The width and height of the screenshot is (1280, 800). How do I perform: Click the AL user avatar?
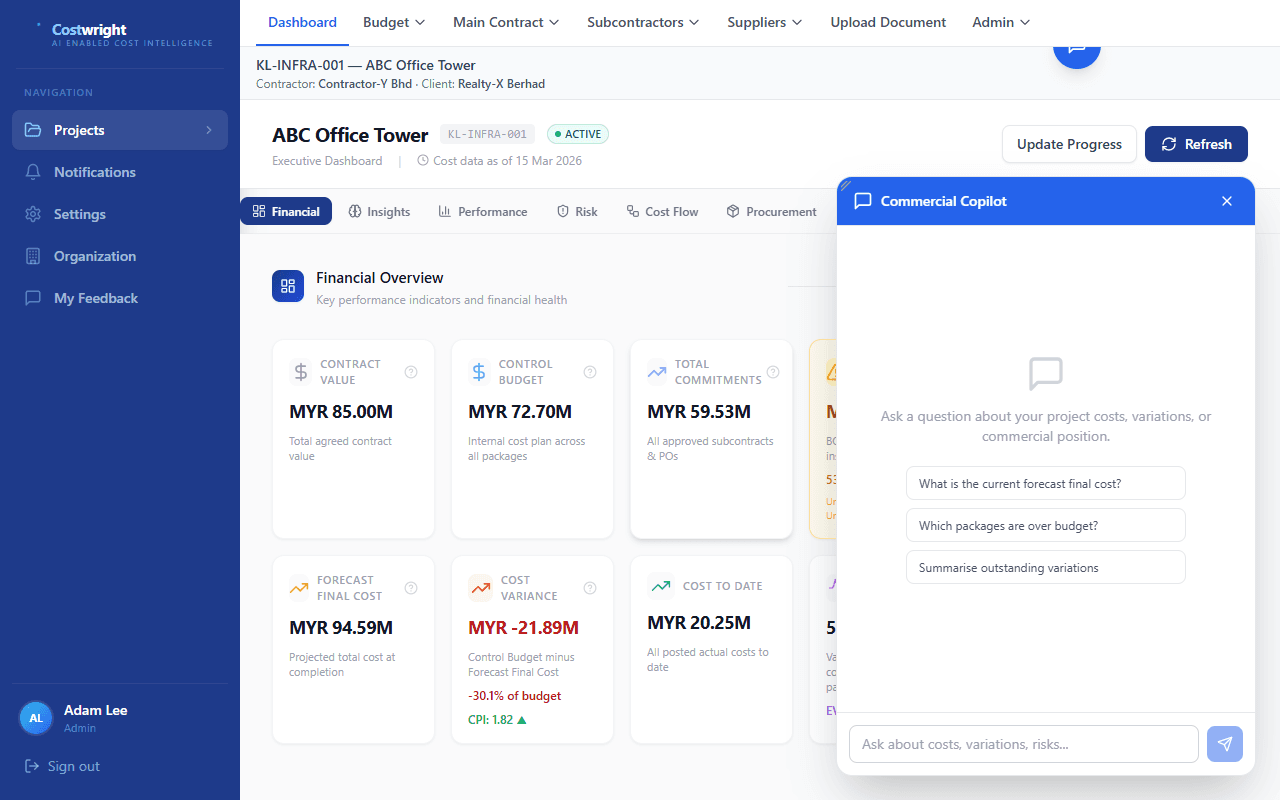[x=36, y=718]
